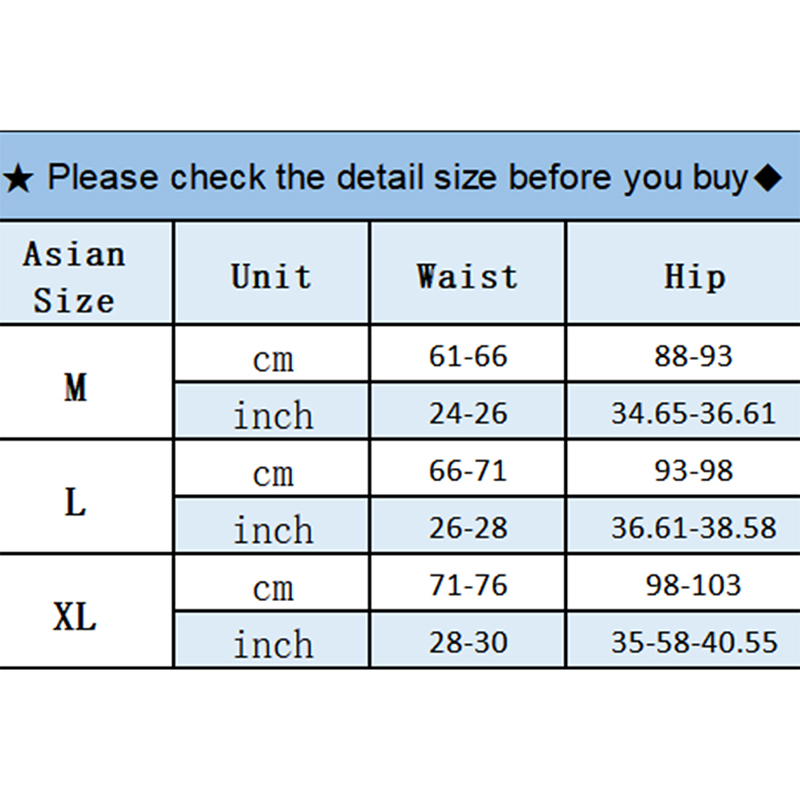Select the 'Unit' column header

point(271,275)
